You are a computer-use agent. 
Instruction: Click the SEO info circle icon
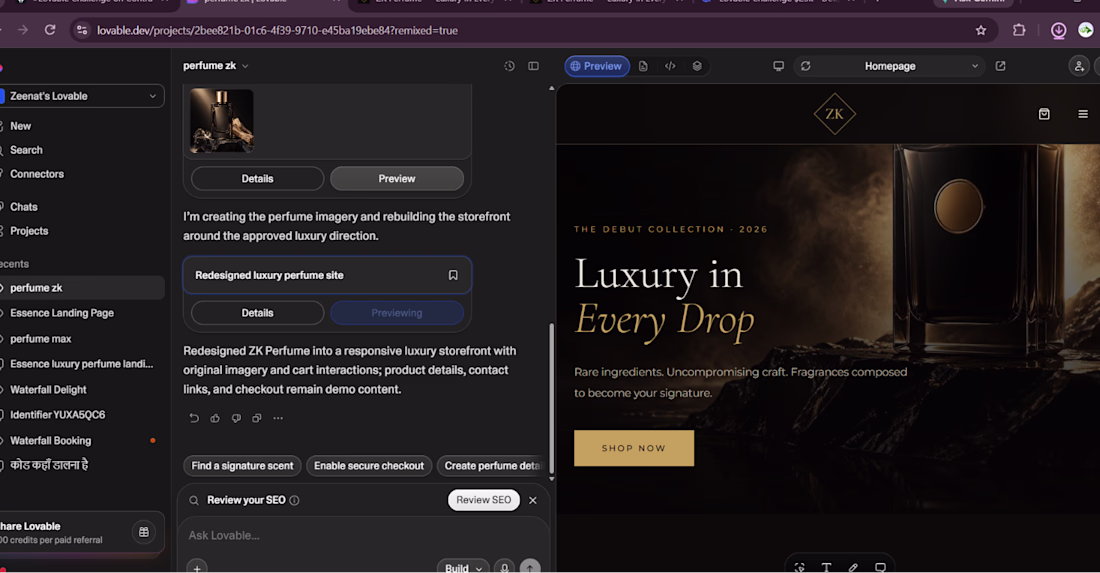(295, 500)
